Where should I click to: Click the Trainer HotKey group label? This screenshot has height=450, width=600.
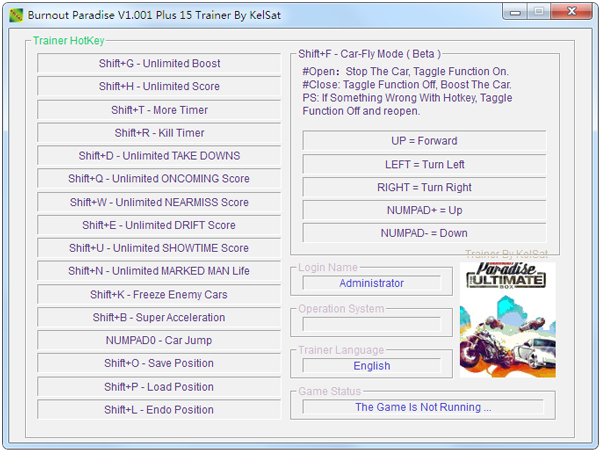(68, 41)
